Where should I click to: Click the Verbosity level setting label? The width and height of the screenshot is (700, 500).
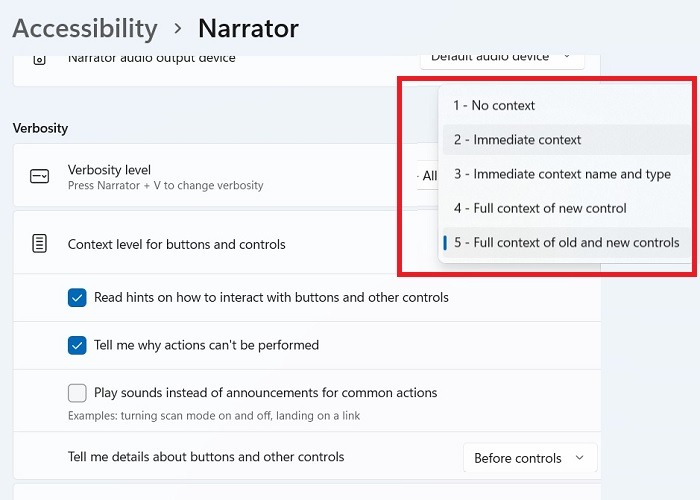coord(109,170)
